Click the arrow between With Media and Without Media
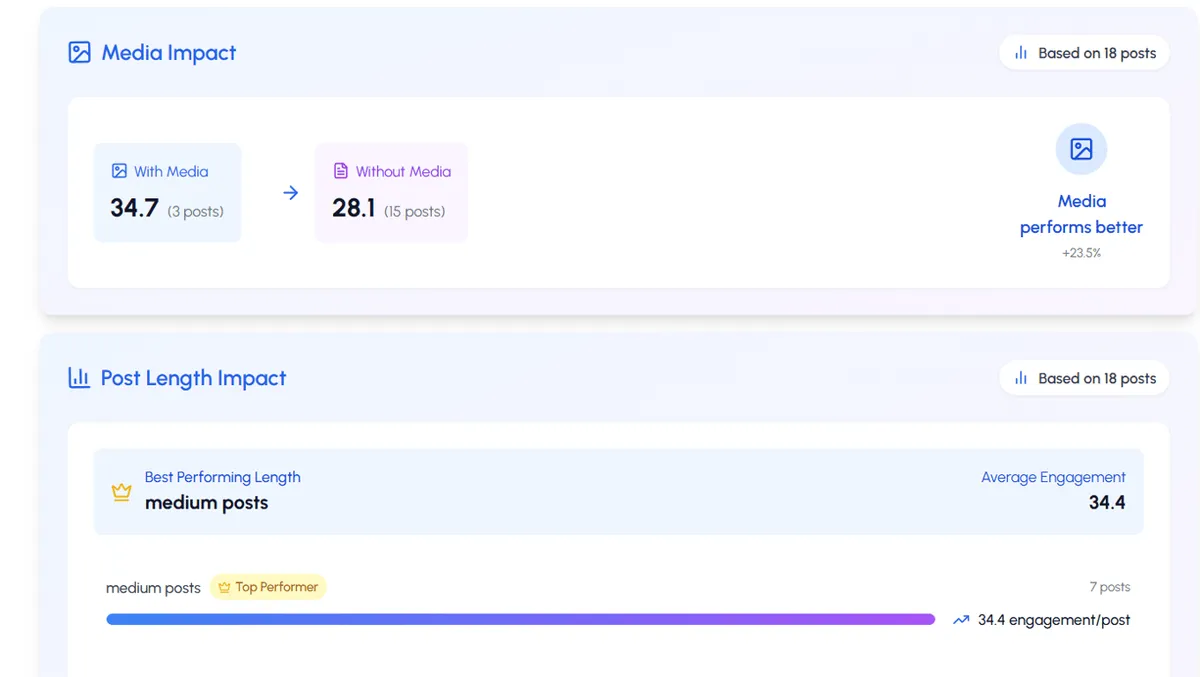1200x677 pixels. pos(289,192)
